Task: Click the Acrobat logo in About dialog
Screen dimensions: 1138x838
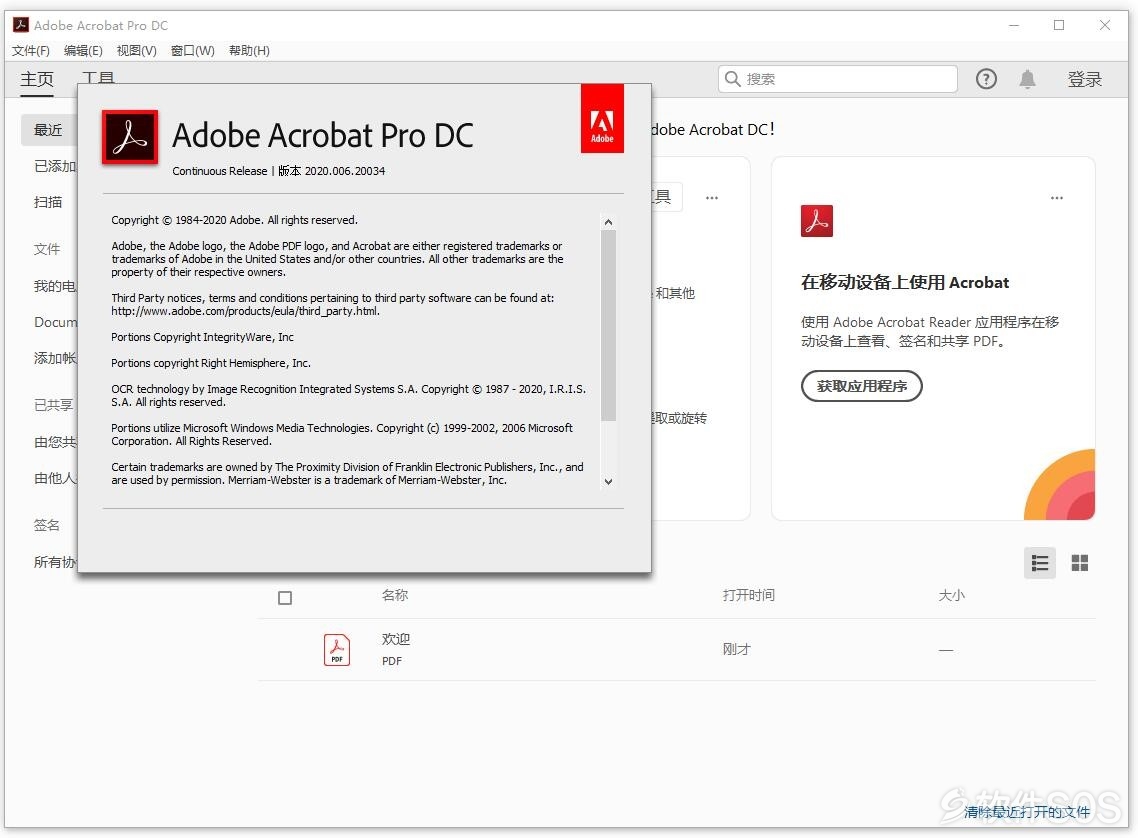Action: (x=130, y=137)
